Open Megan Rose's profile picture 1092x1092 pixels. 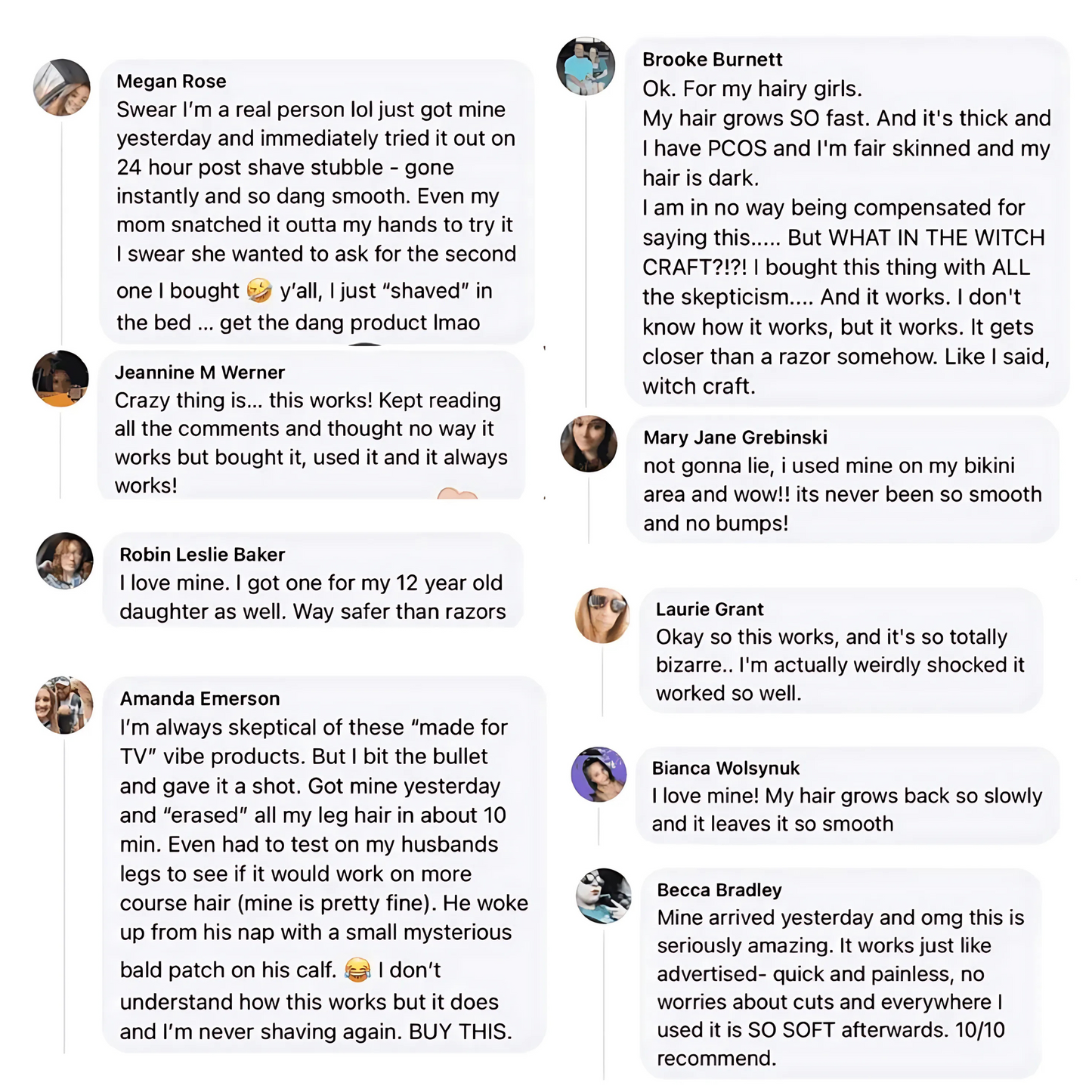click(x=62, y=88)
